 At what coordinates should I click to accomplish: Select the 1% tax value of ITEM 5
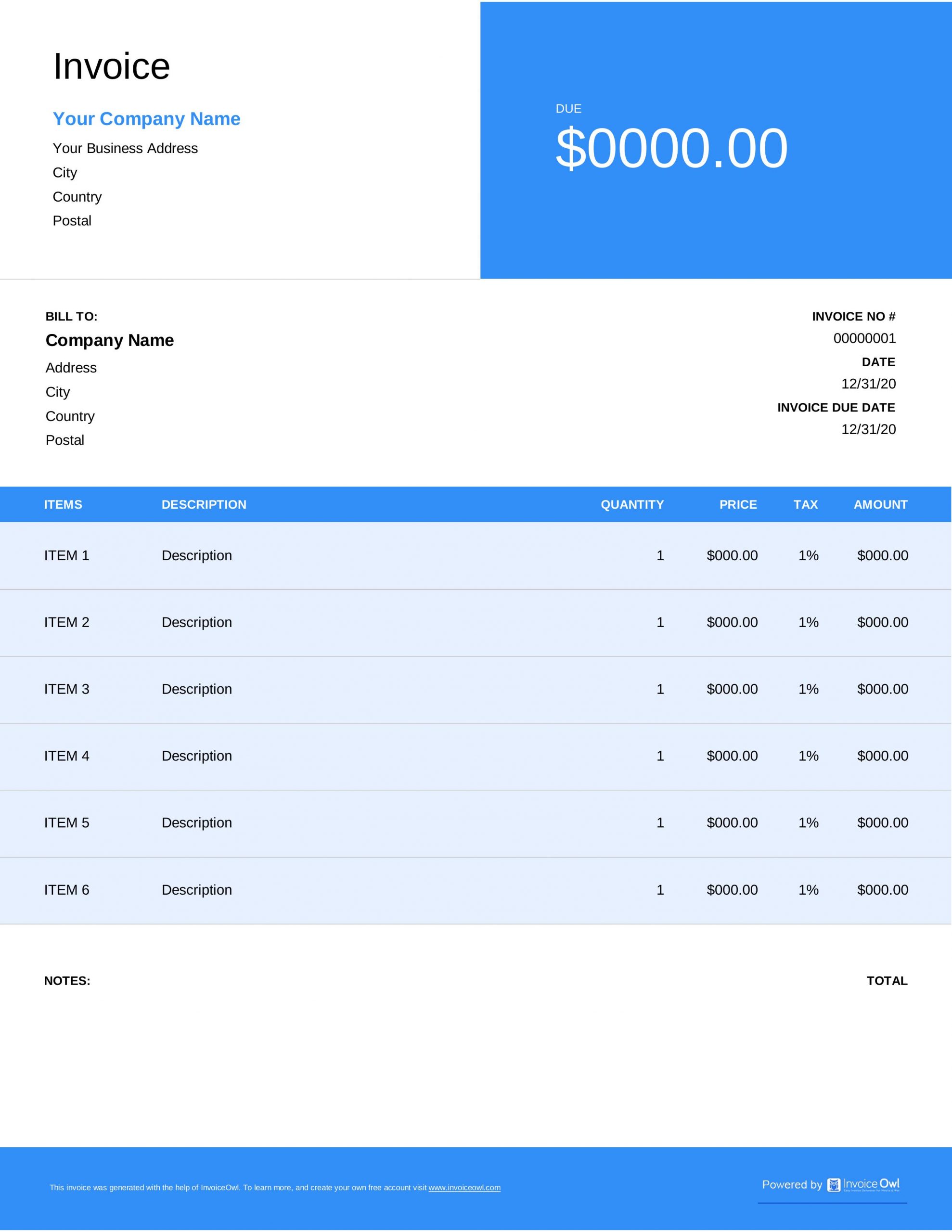808,822
